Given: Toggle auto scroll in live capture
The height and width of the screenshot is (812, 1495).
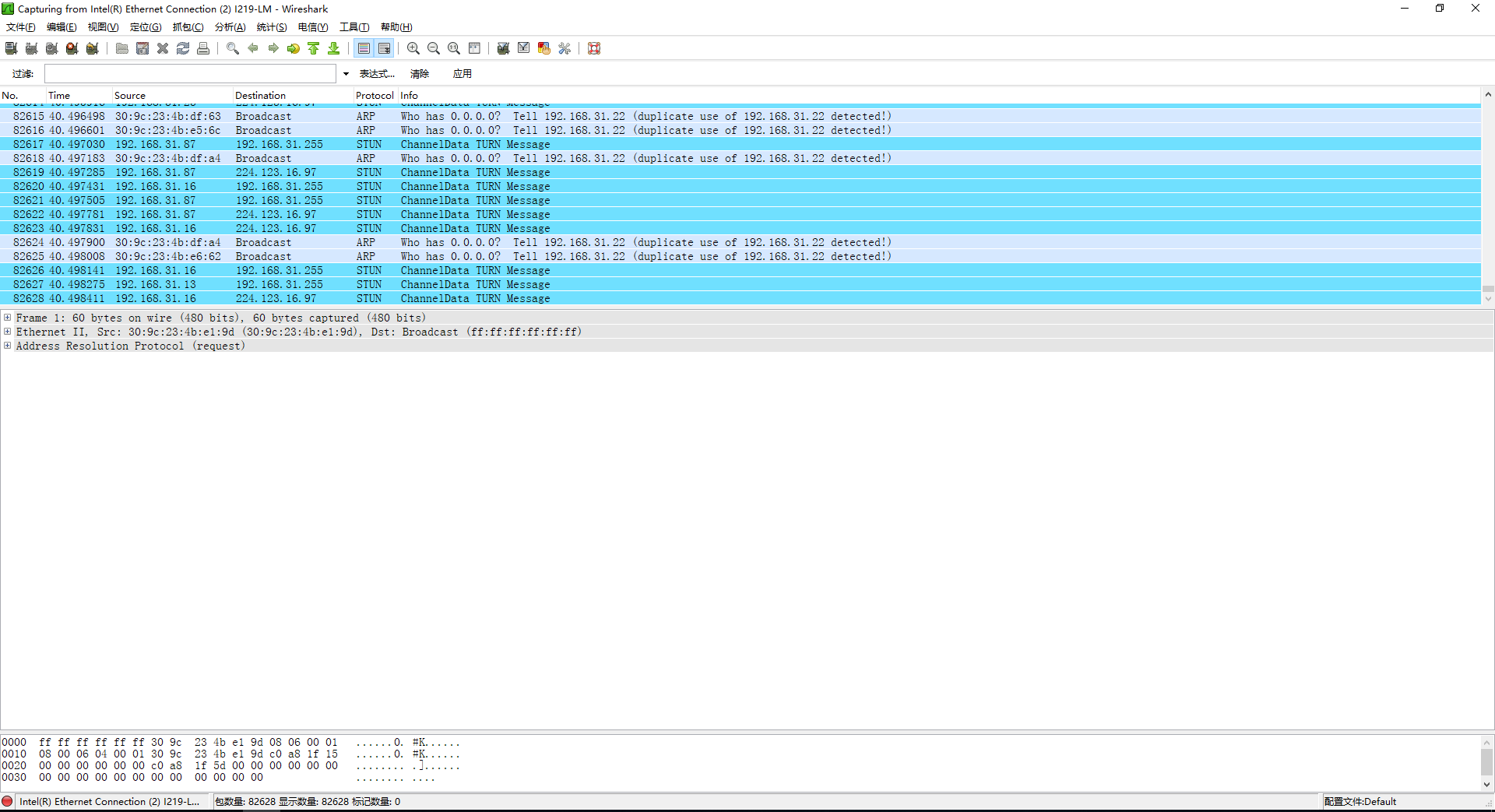Looking at the screenshot, I should [384, 48].
